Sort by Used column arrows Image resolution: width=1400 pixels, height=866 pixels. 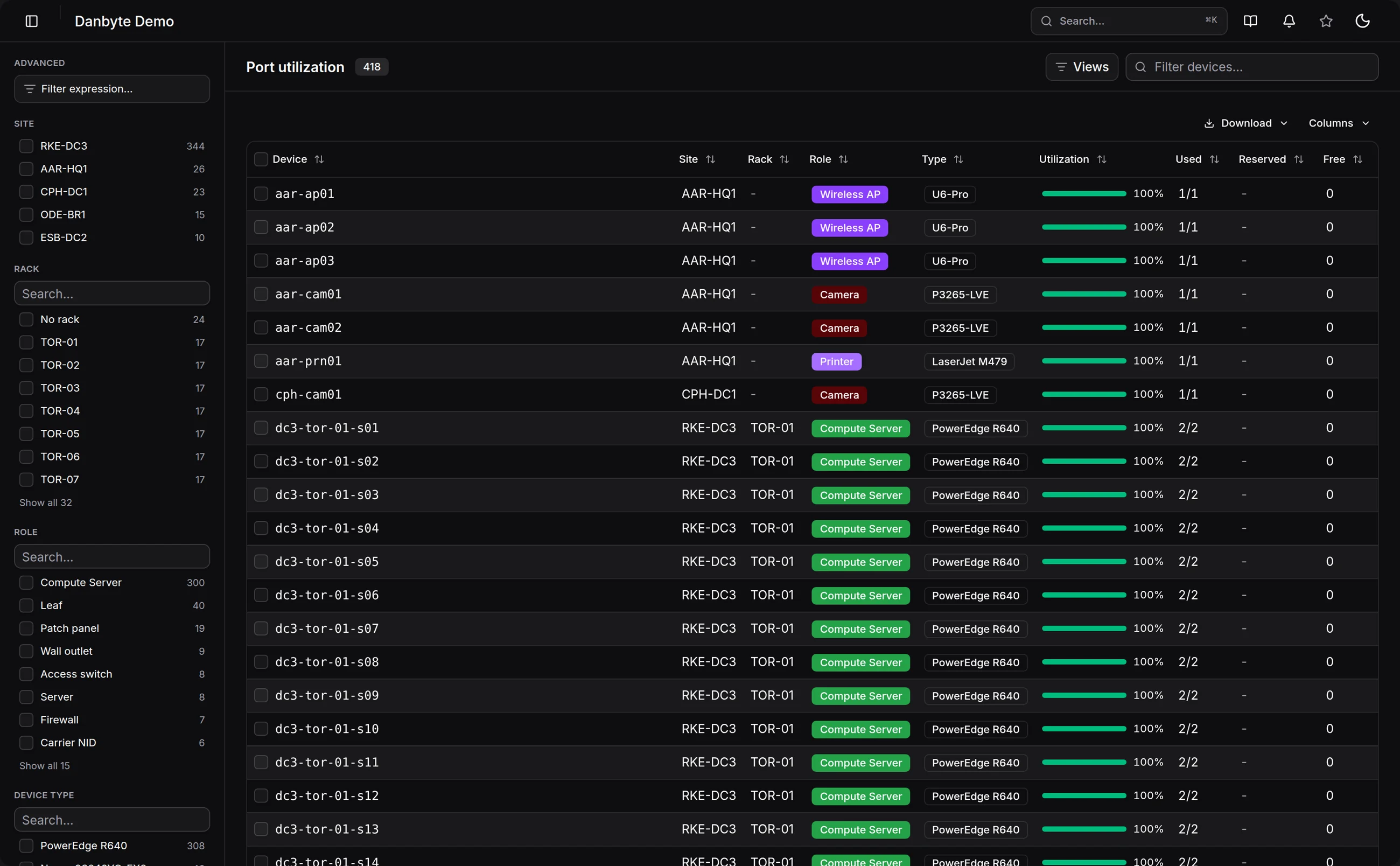(1214, 159)
